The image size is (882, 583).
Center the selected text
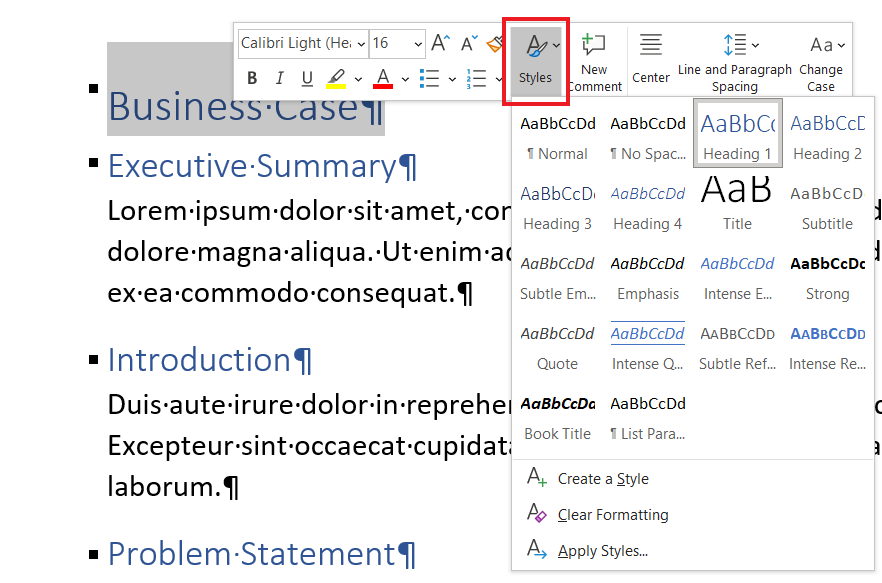pos(651,60)
